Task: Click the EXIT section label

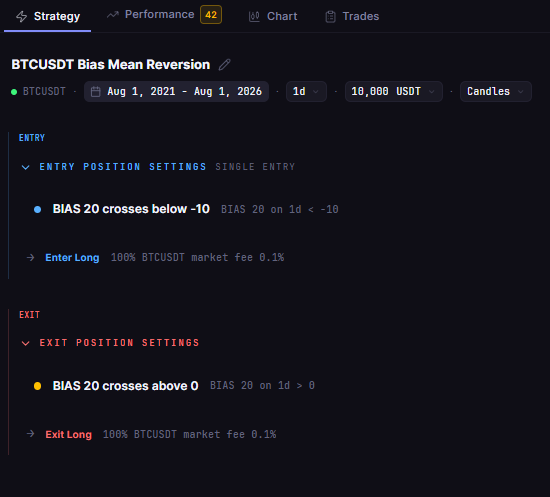Action: click(x=29, y=315)
